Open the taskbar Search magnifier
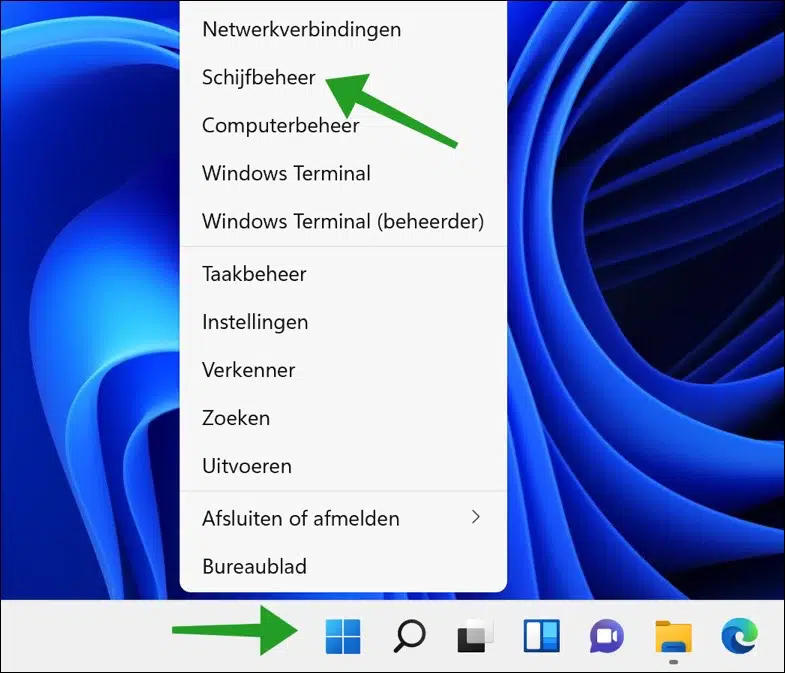Image resolution: width=785 pixels, height=673 pixels. click(410, 636)
